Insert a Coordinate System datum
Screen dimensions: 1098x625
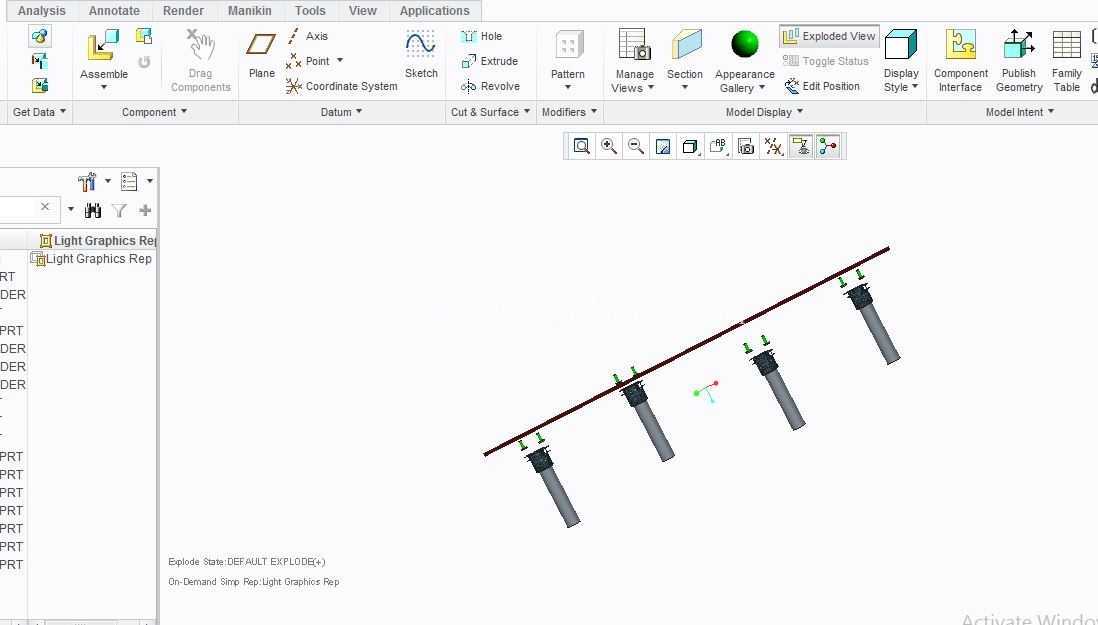click(342, 86)
